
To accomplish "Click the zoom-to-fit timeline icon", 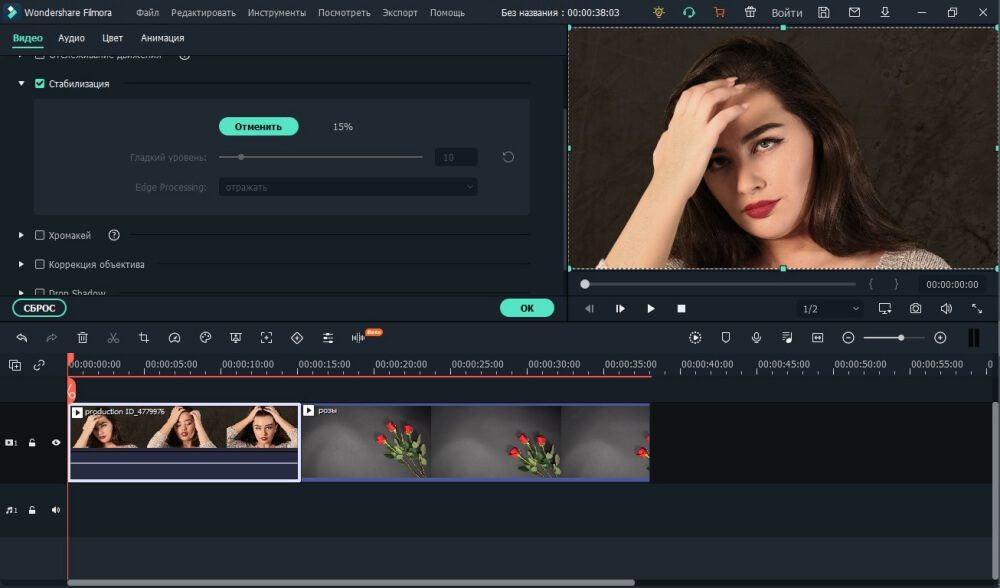I will coord(818,338).
